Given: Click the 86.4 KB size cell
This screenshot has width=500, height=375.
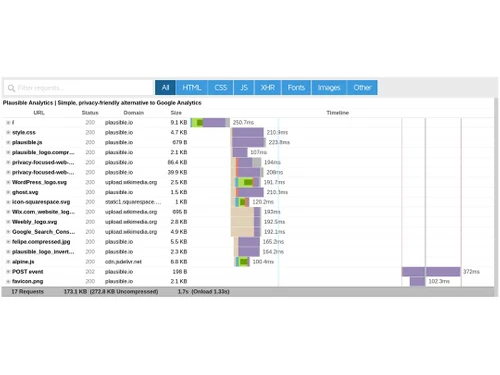Looking at the screenshot, I should click(177, 162).
